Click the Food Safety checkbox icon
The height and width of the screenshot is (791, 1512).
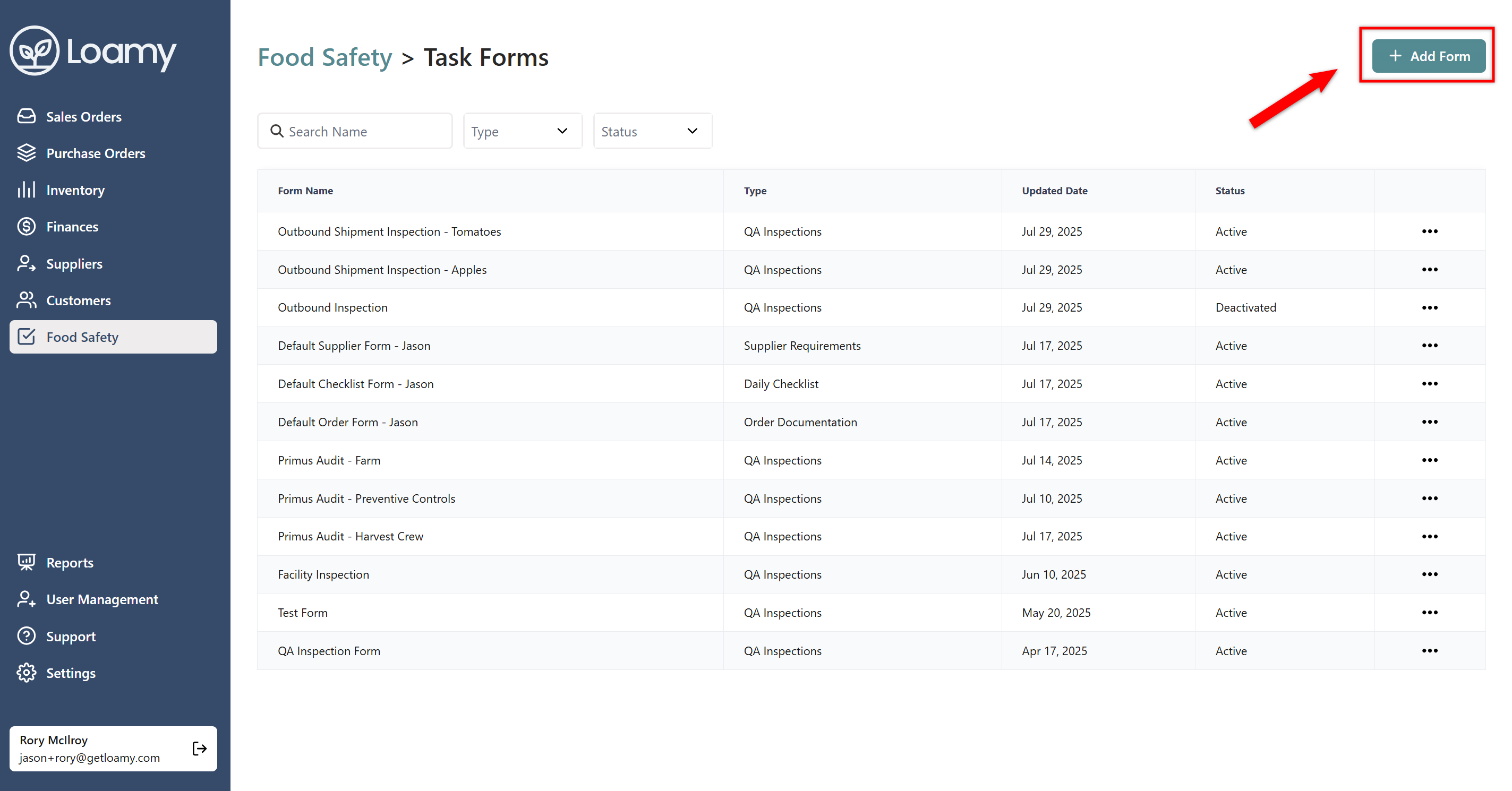(27, 337)
